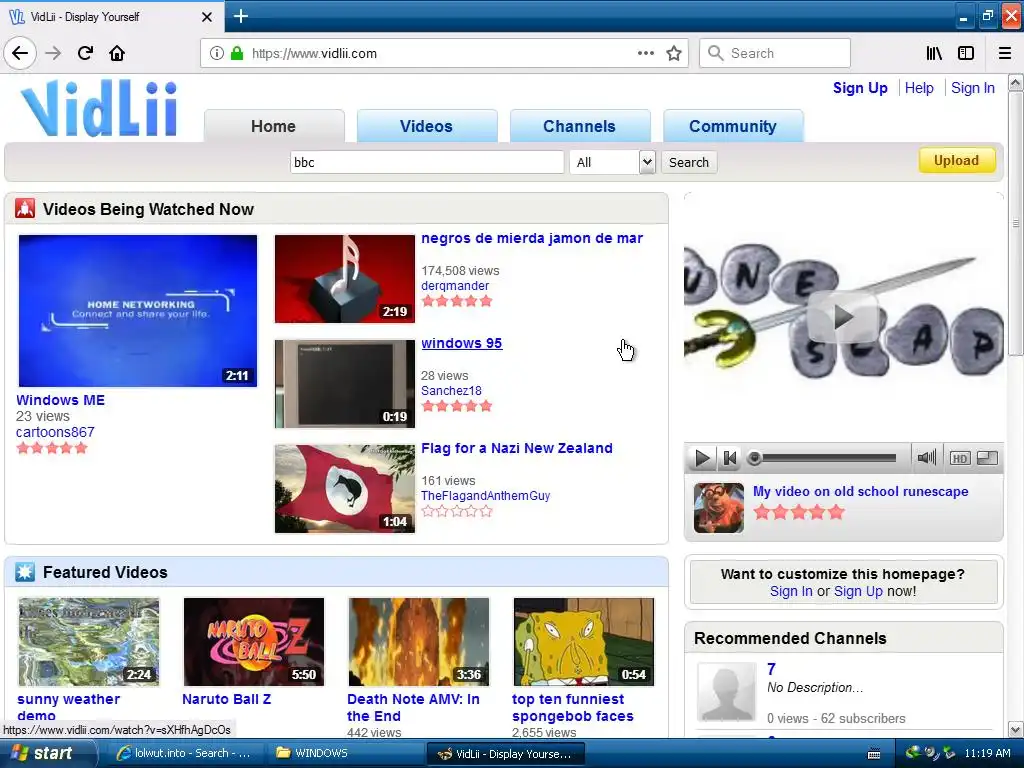Click the taskbar clock showing 11:19 AM
Viewport: 1024px width, 768px height.
987,753
